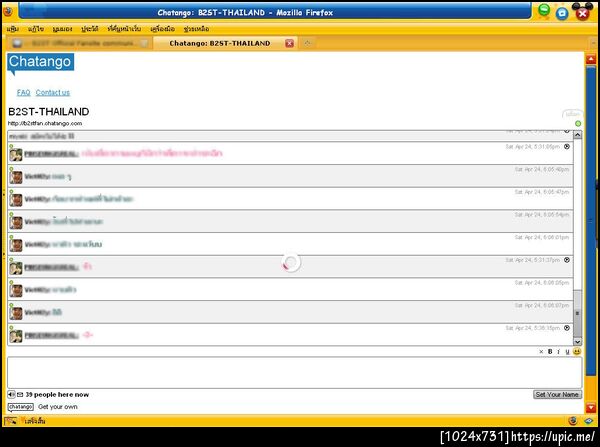Click the message input box
The width and height of the screenshot is (600, 447).
295,372
